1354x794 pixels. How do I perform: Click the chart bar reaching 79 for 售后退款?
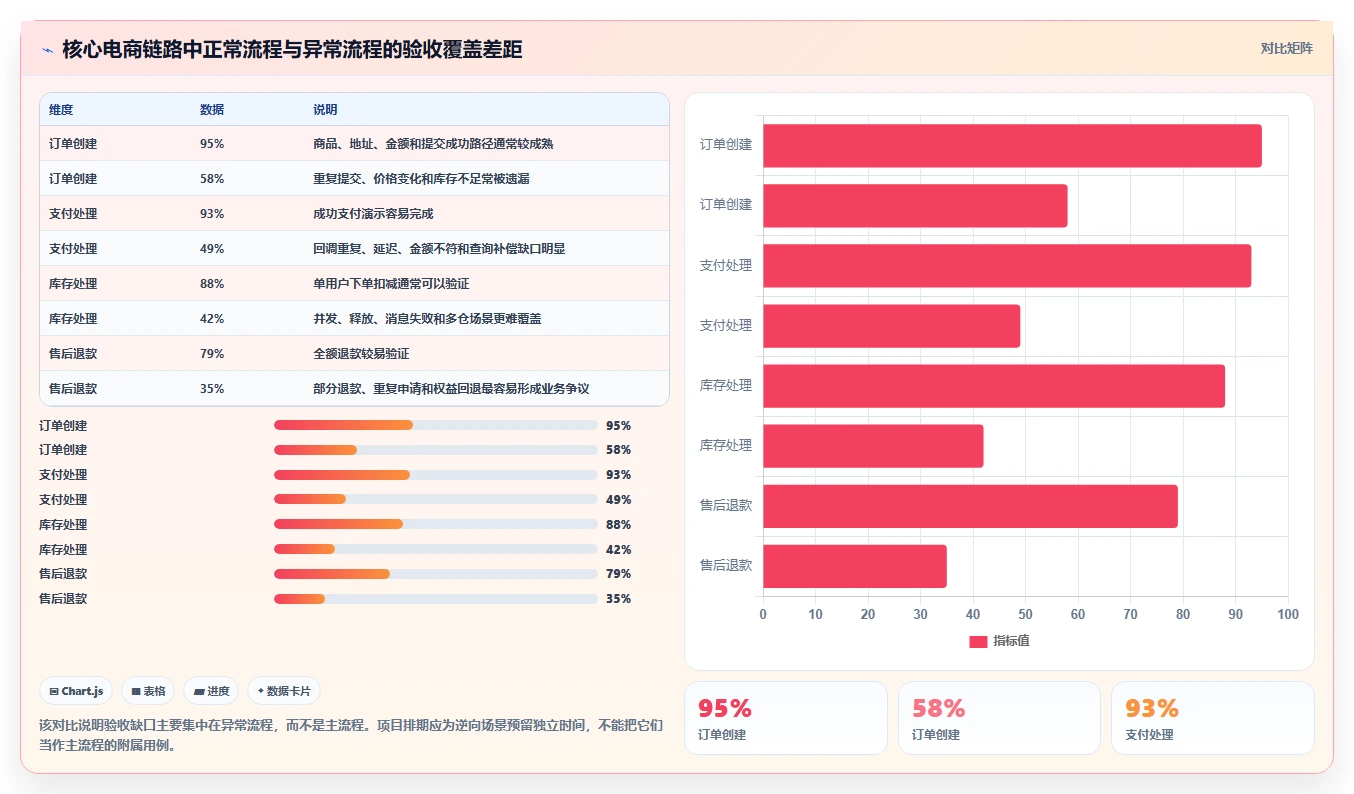coord(970,506)
